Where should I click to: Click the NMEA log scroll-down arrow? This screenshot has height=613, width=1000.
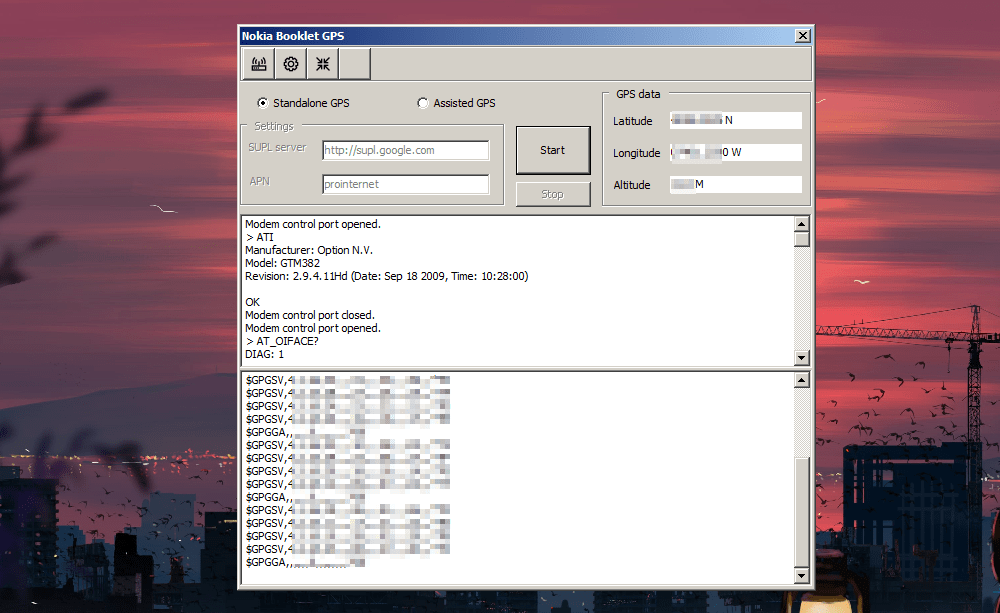tap(801, 575)
